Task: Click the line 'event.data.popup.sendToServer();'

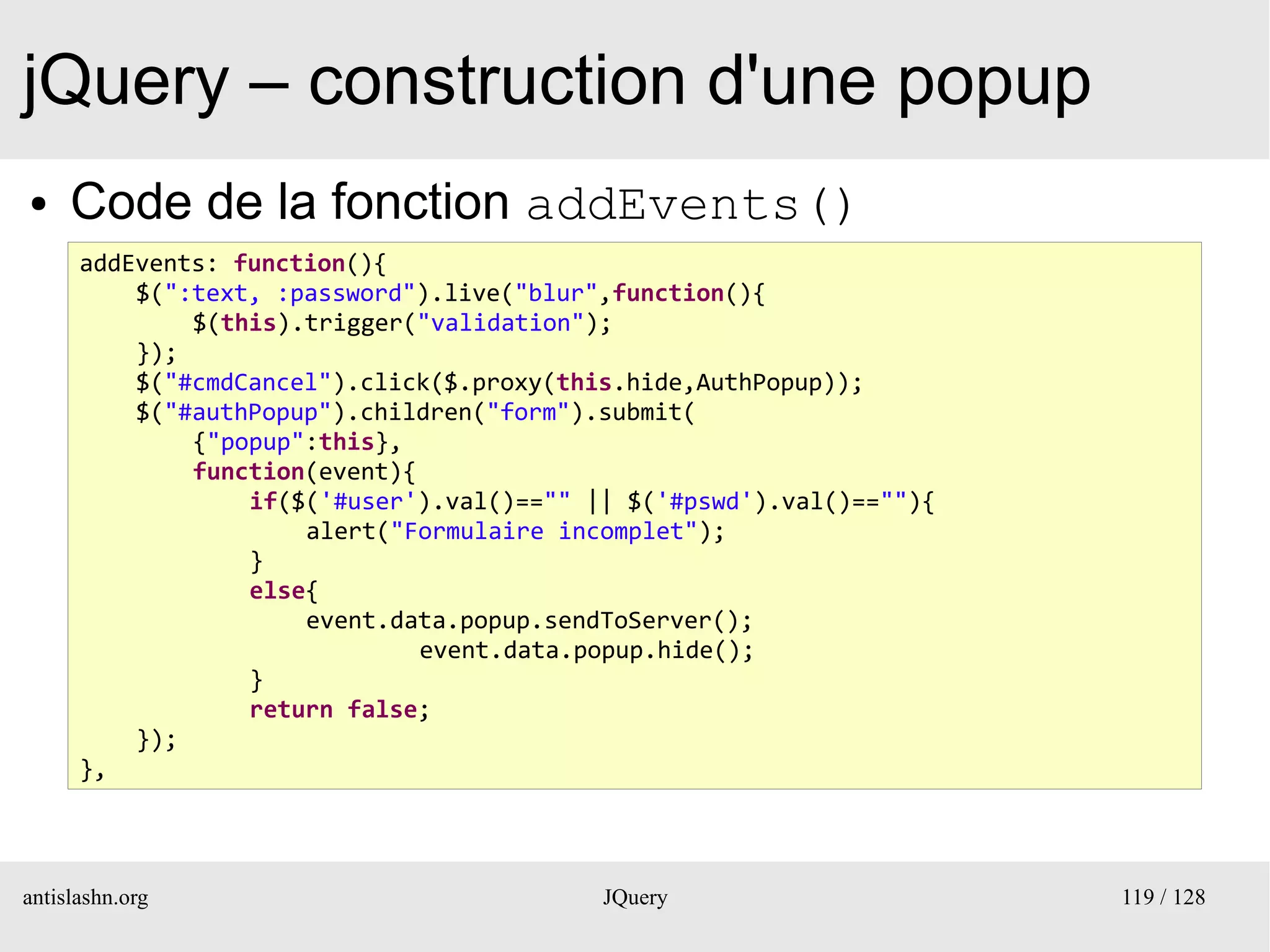Action: tap(529, 621)
